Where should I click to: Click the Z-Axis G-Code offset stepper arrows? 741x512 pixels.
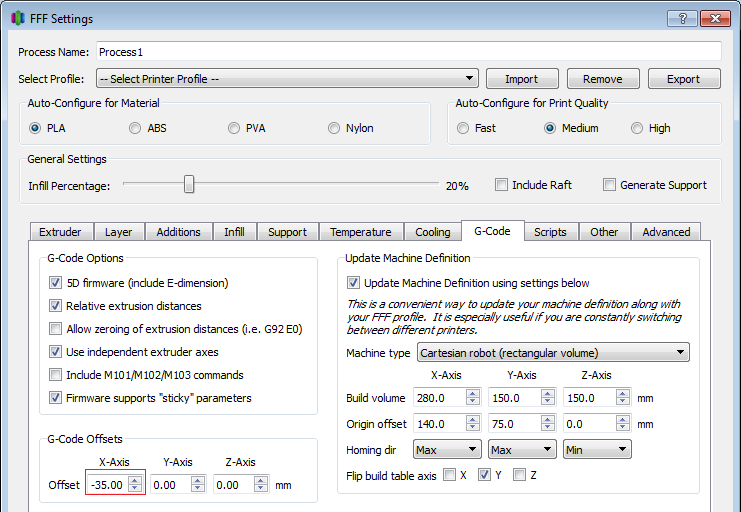pos(261,484)
